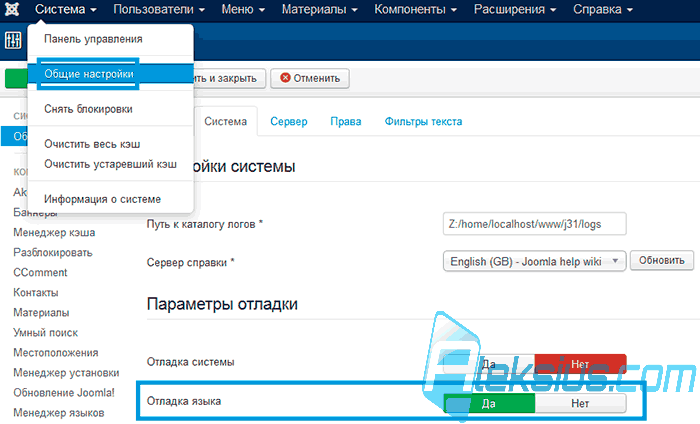This screenshot has width=700, height=424.
Task: Open Менеджер языков link
Action: tap(58, 413)
